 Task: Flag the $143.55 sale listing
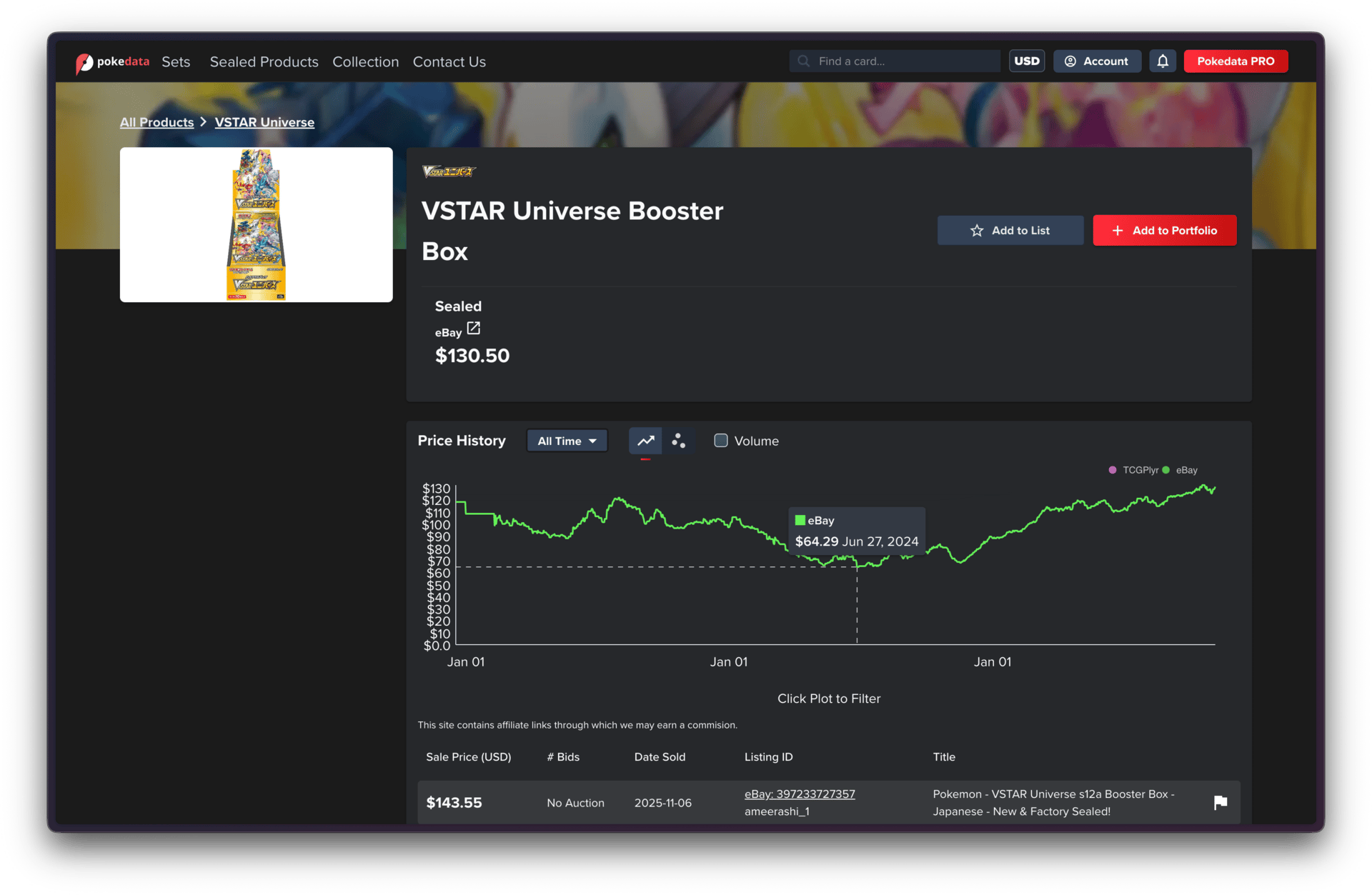pos(1221,802)
